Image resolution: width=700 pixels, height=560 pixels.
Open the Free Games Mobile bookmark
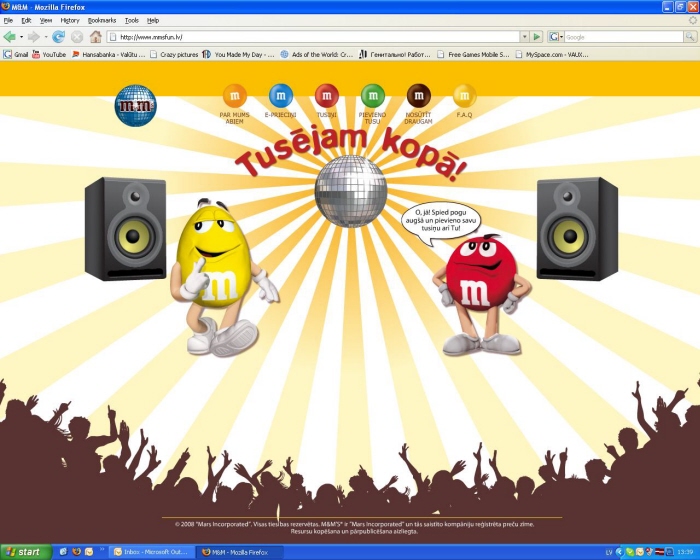pos(473,54)
